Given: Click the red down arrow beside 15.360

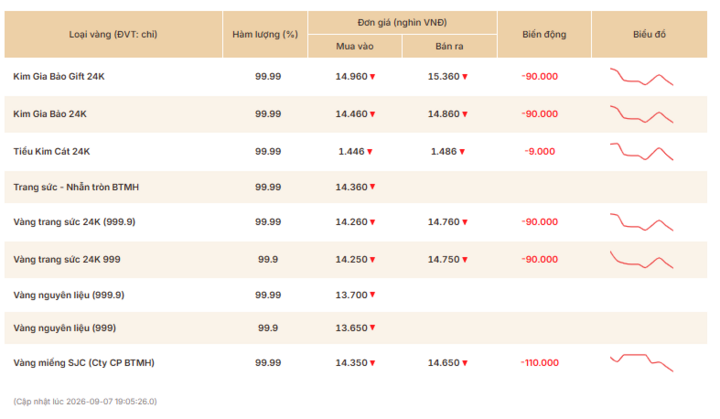Looking at the screenshot, I should tap(465, 77).
